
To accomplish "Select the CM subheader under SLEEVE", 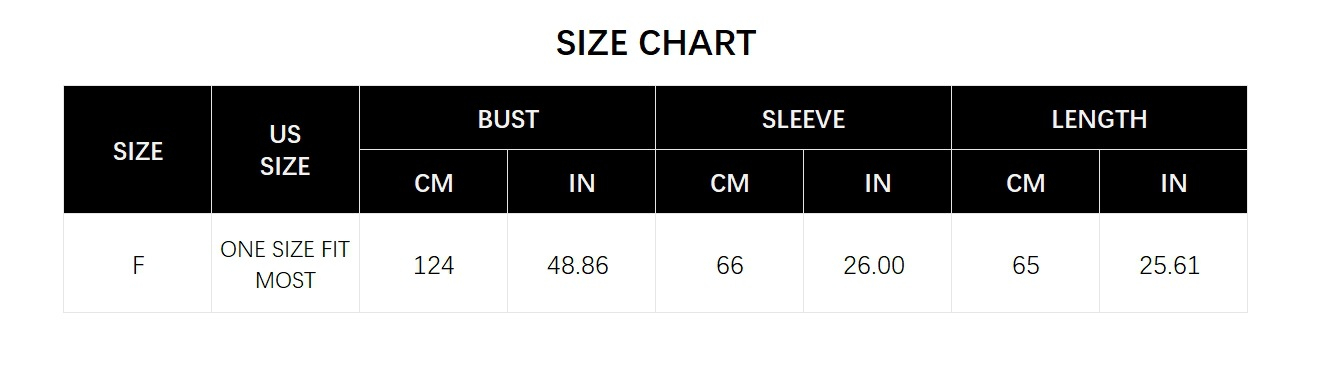I will tap(730, 182).
